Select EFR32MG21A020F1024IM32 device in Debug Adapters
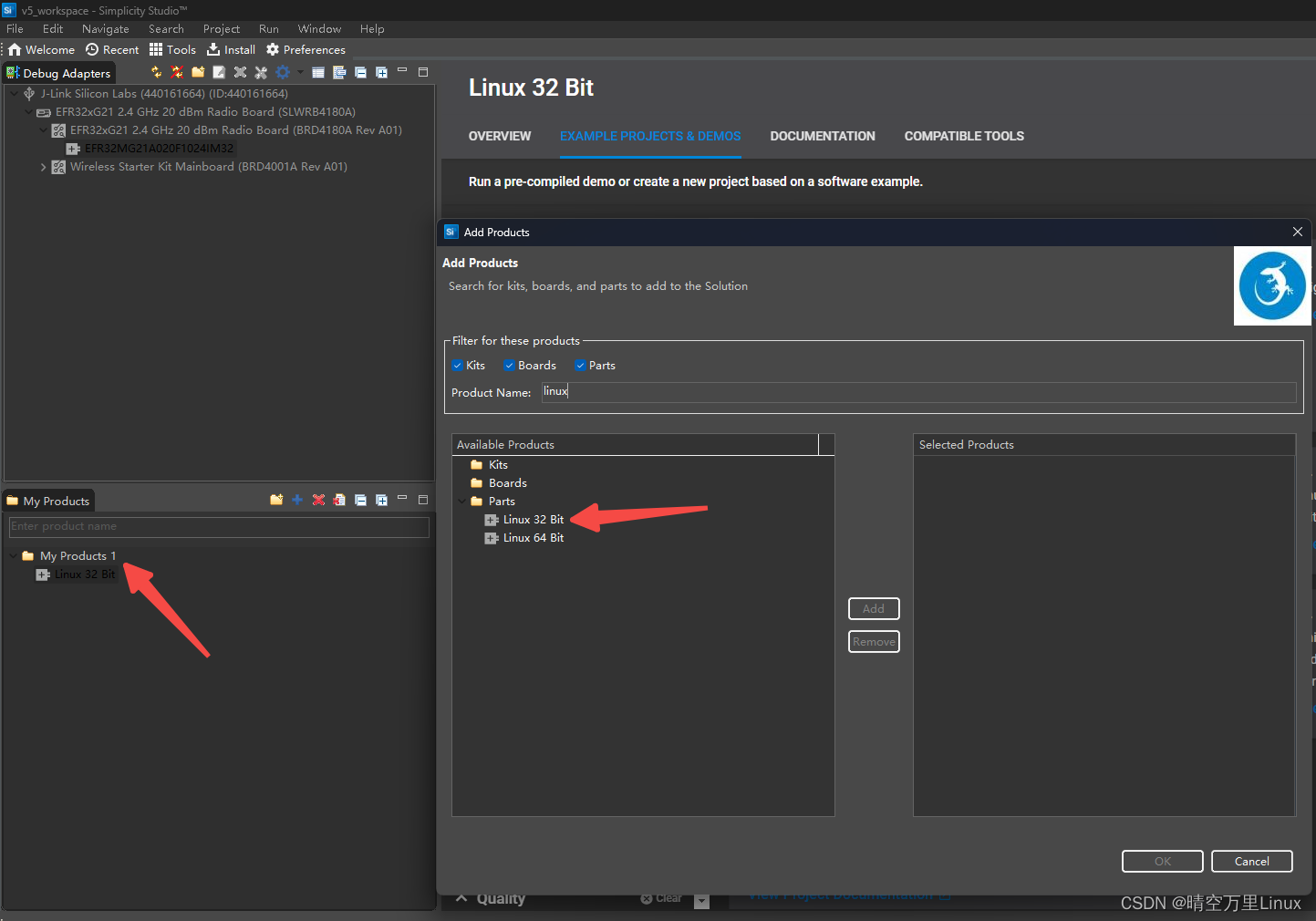 coord(160,149)
